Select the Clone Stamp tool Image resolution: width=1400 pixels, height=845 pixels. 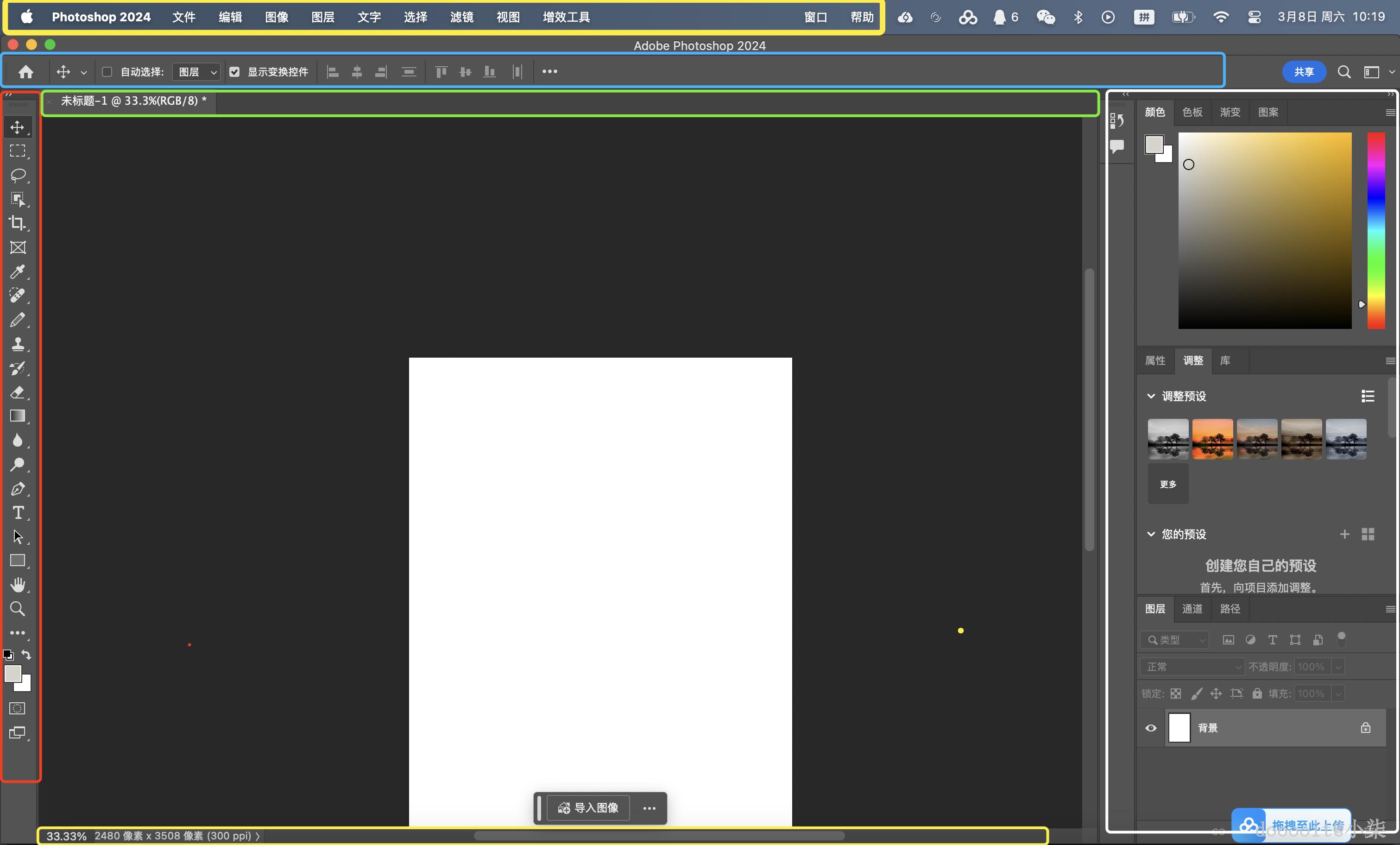[x=18, y=344]
